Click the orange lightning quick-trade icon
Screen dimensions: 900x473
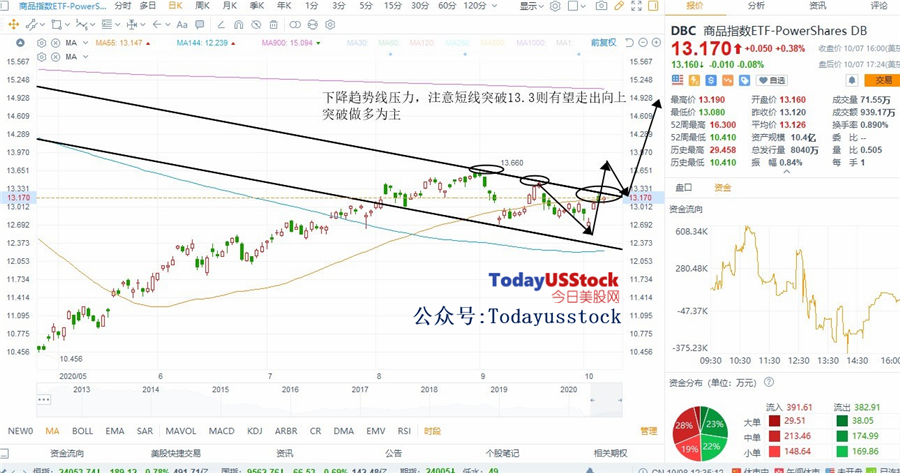[695, 80]
